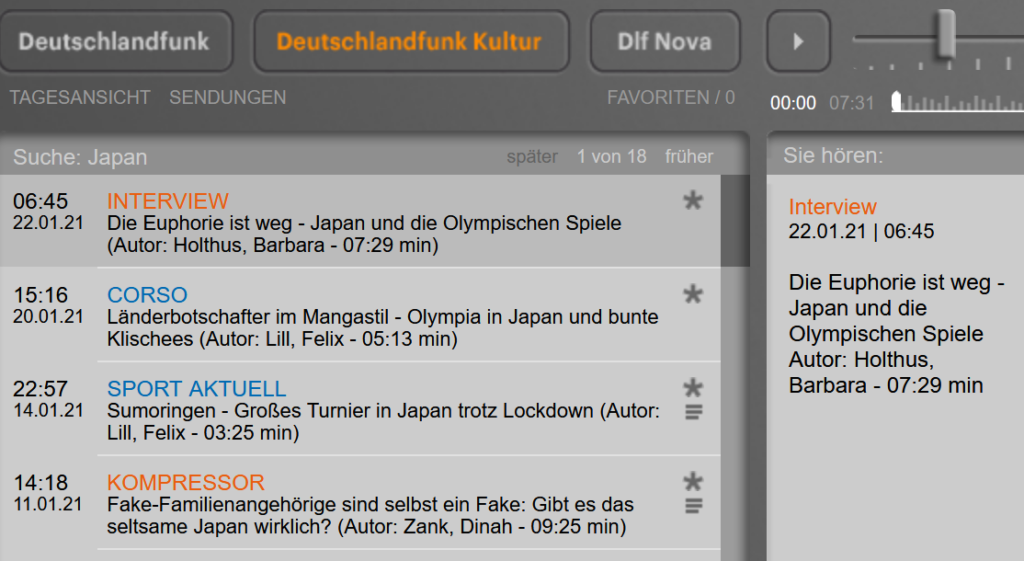Open CORSO program title

(147, 295)
